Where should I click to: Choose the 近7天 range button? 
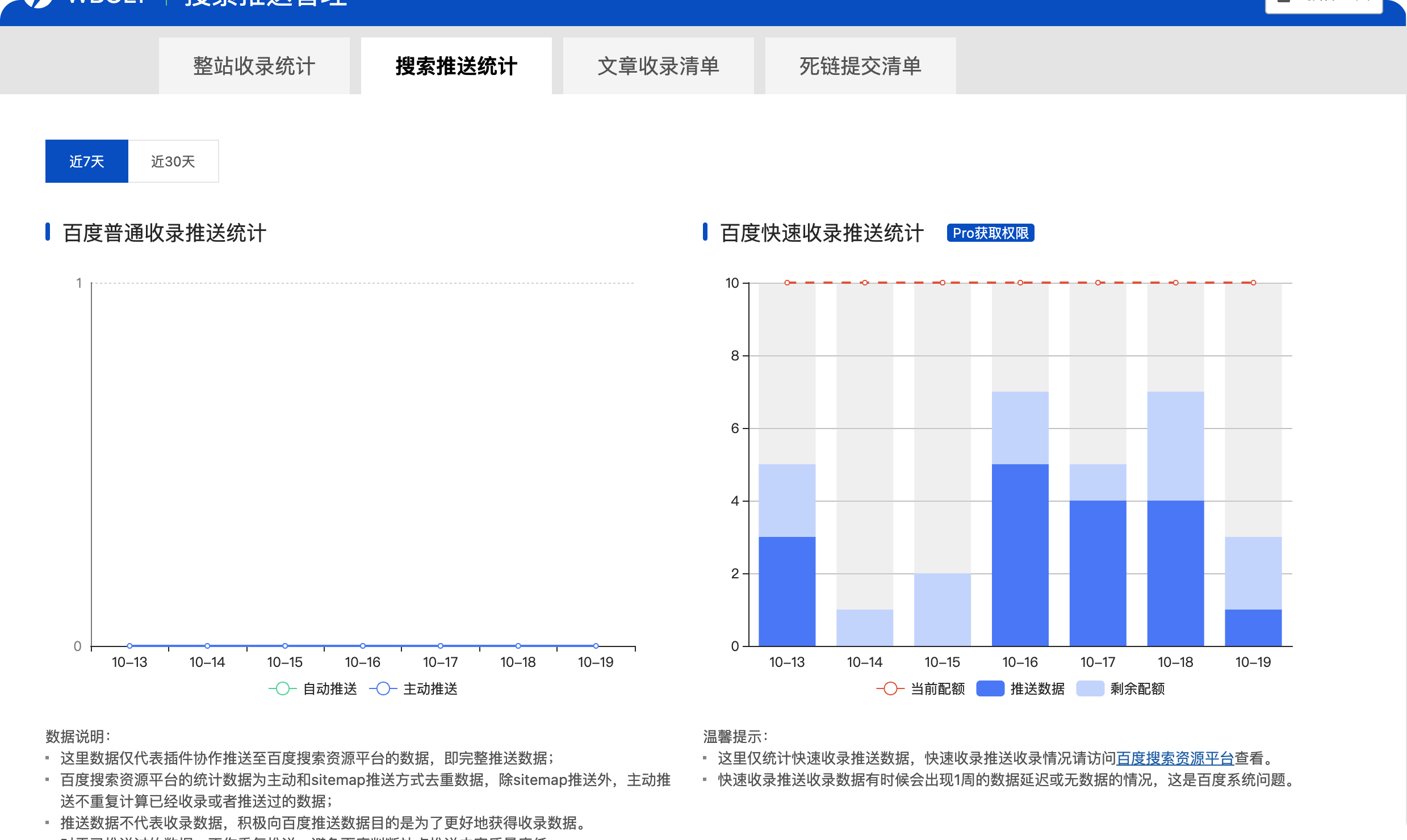pyautogui.click(x=87, y=161)
